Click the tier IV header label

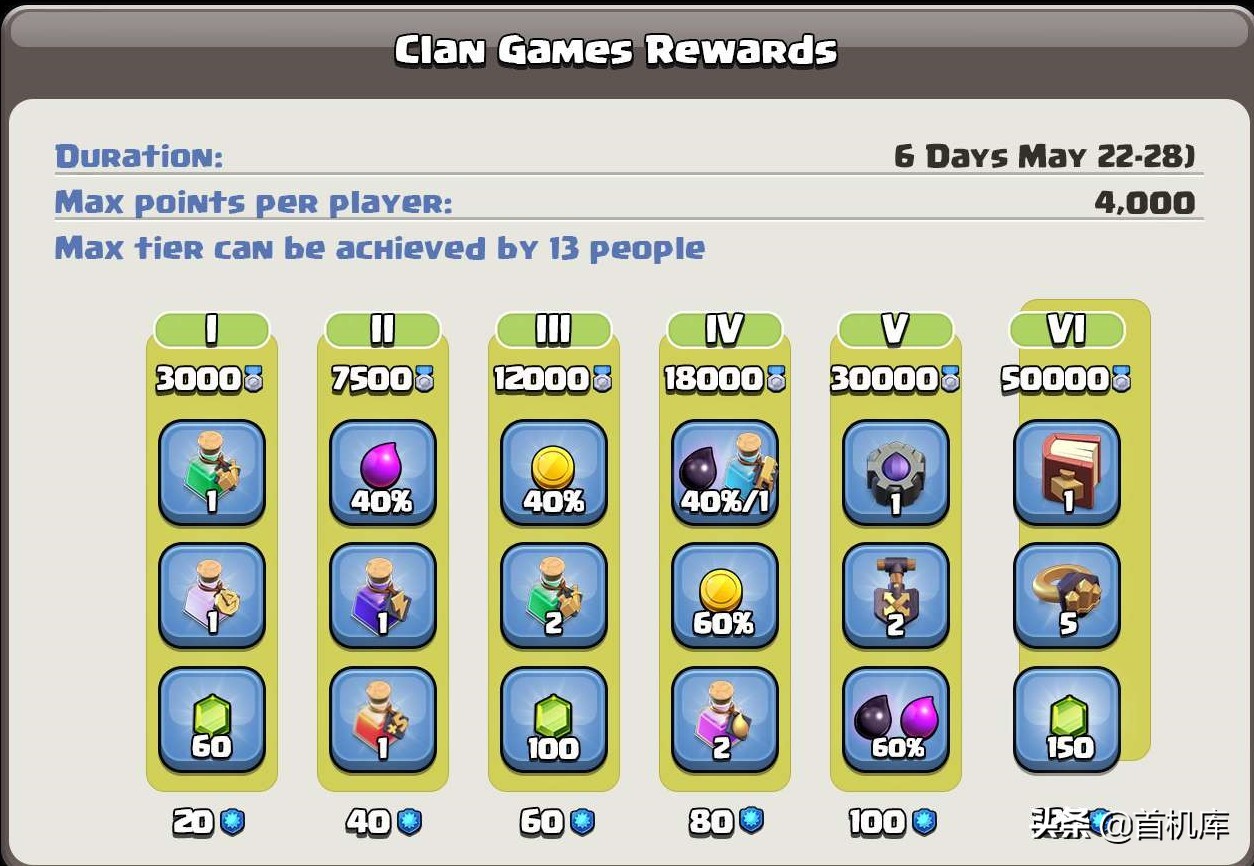(x=725, y=329)
